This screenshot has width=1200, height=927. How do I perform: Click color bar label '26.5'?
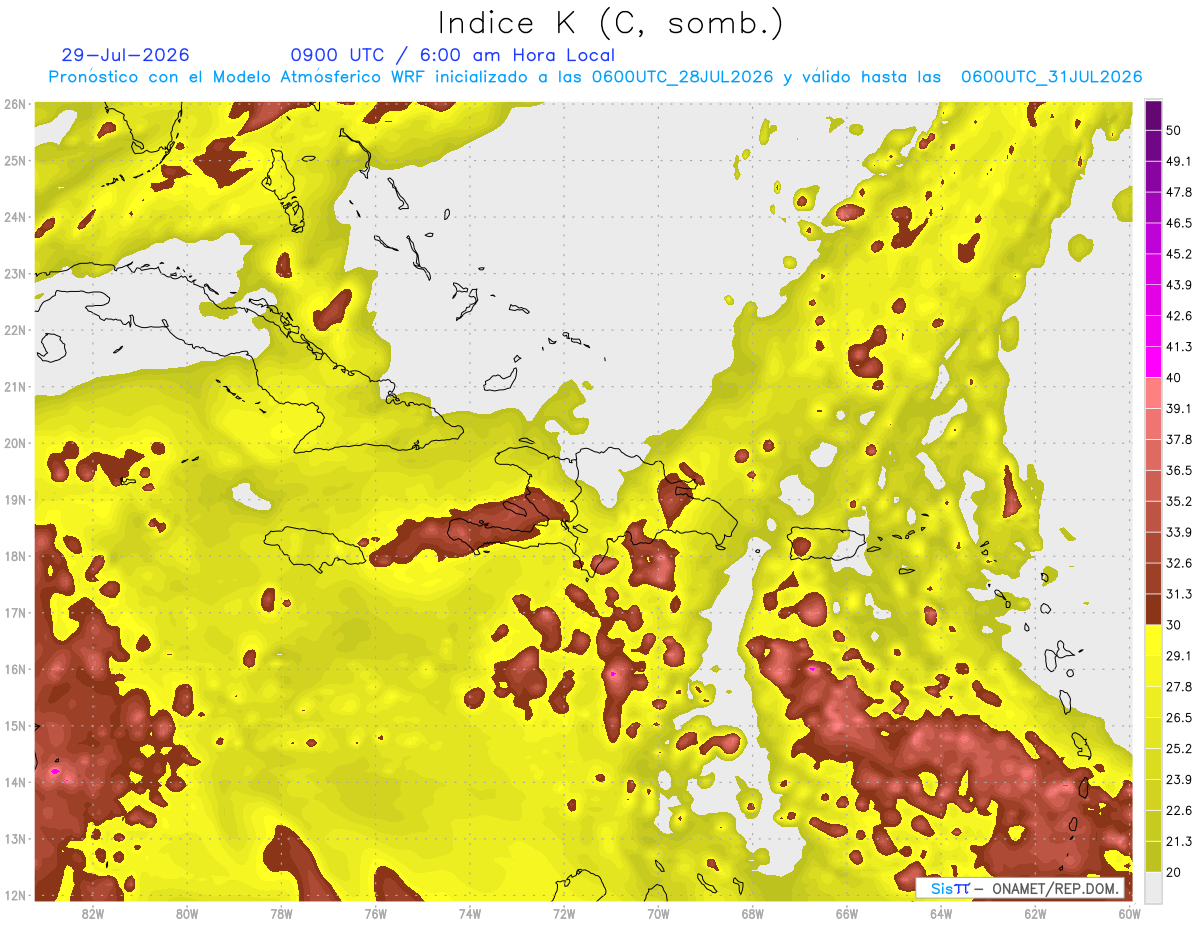click(x=1178, y=718)
